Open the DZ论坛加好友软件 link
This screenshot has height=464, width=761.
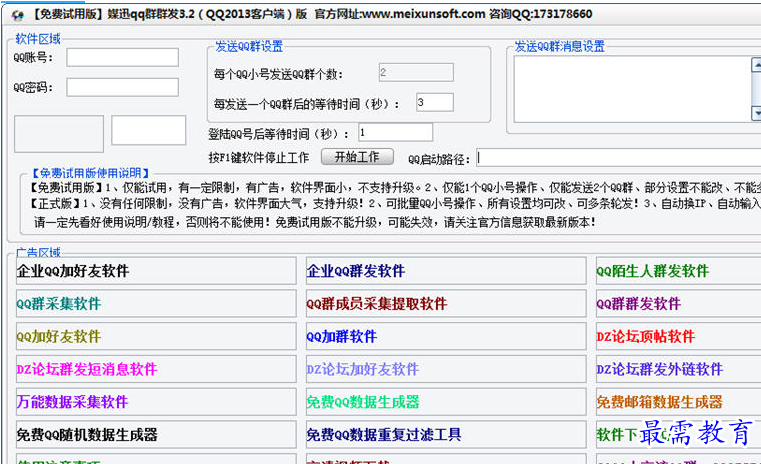[446, 369]
